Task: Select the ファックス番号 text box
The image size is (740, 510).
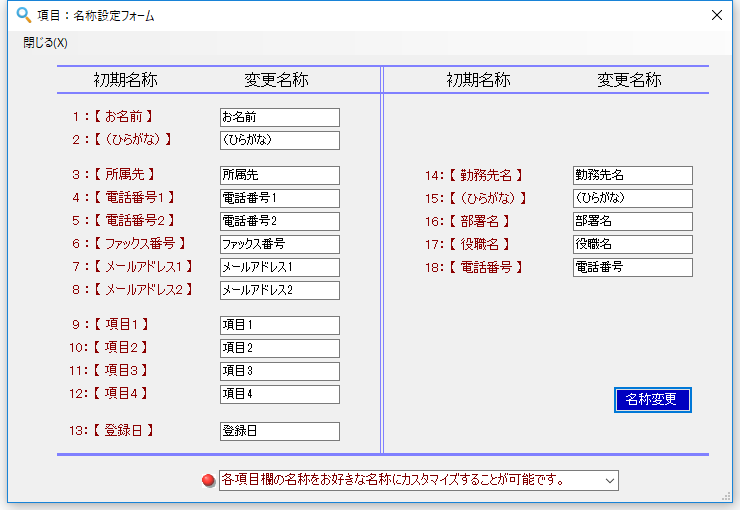Action: tap(279, 244)
